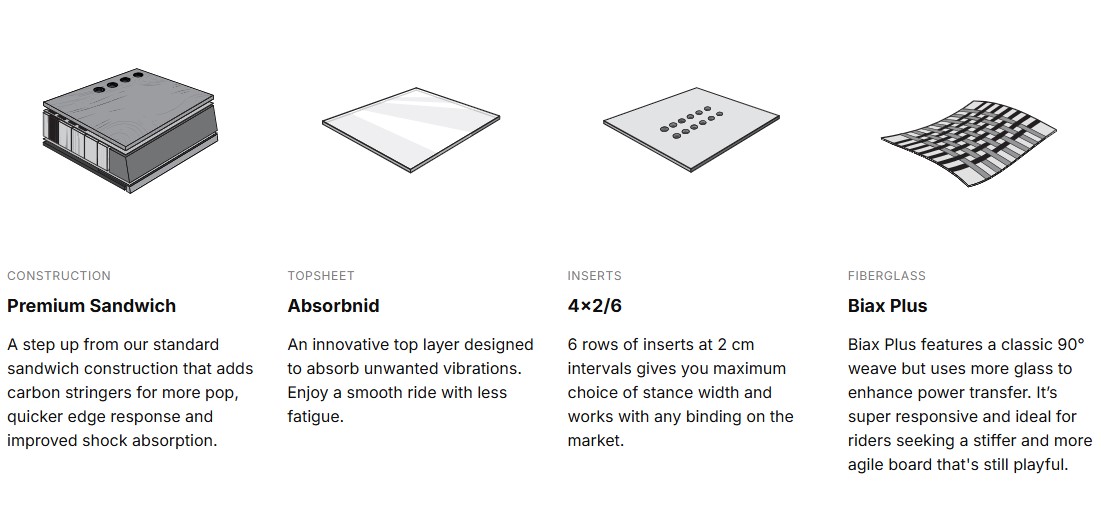Click the CONSTRUCTION category label

(59, 276)
